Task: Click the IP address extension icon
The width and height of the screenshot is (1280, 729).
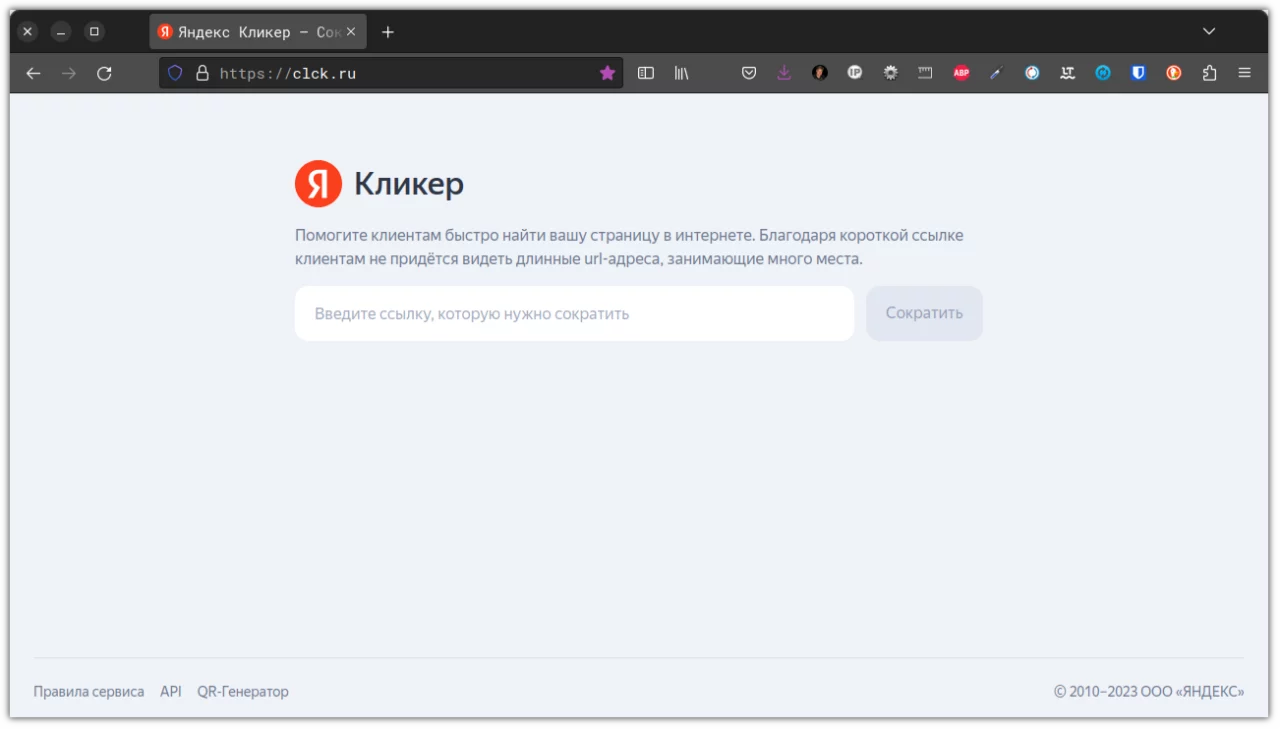Action: pyautogui.click(x=855, y=72)
